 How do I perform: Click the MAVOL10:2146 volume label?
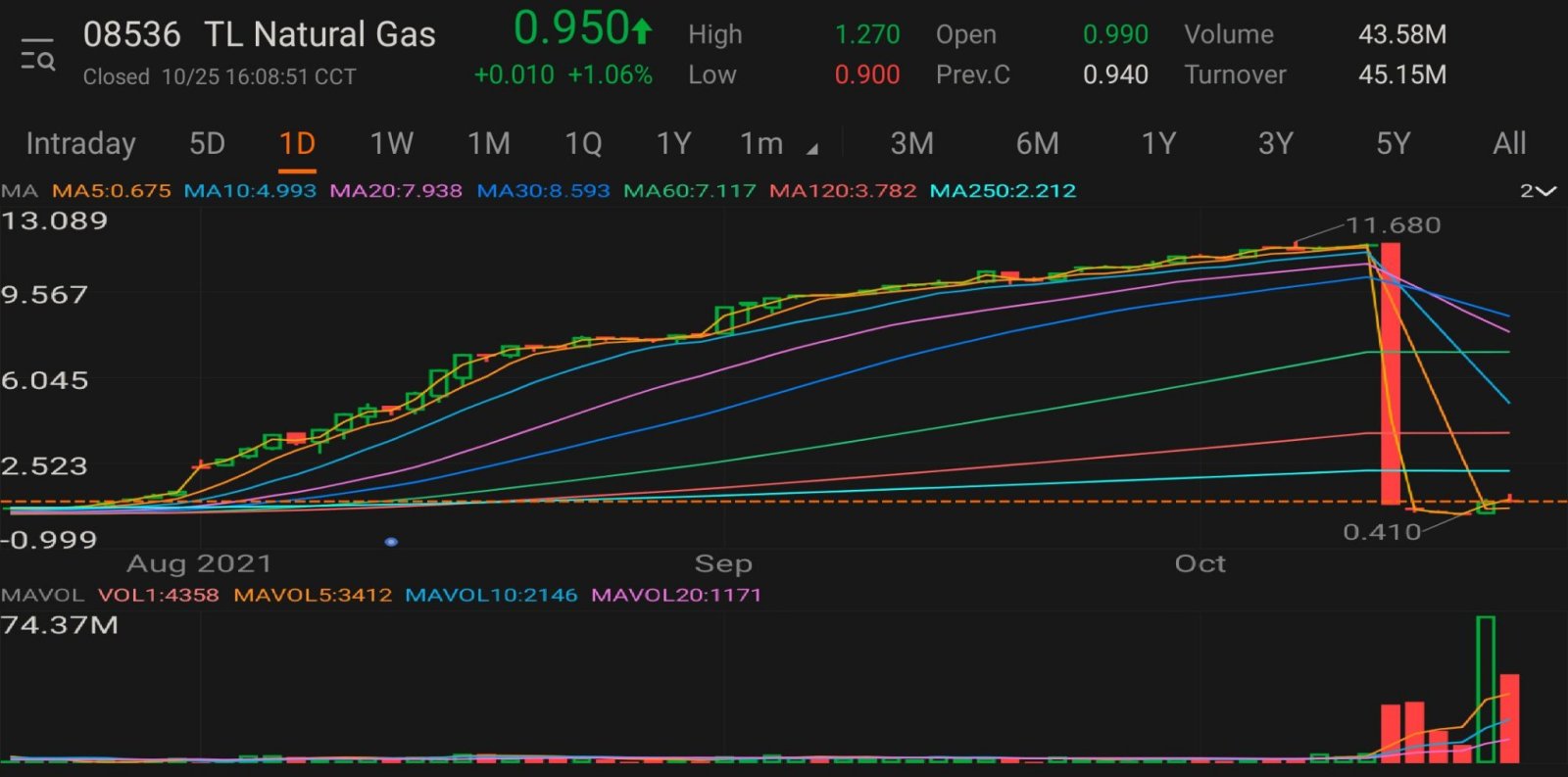(x=491, y=595)
